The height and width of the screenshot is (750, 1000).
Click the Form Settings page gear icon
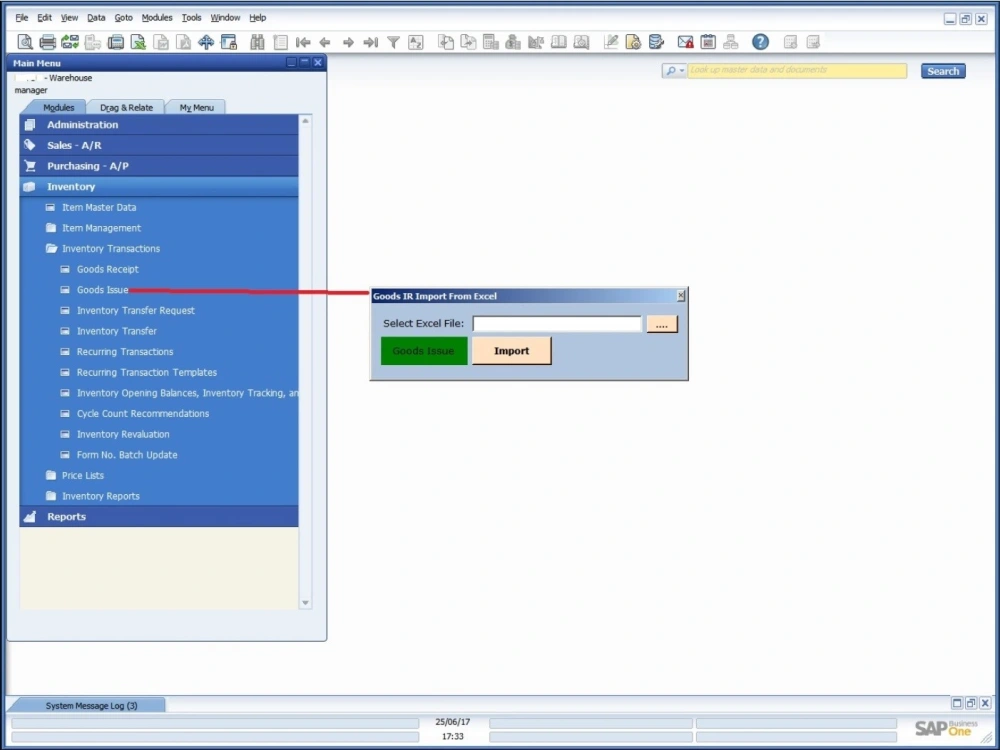click(633, 42)
